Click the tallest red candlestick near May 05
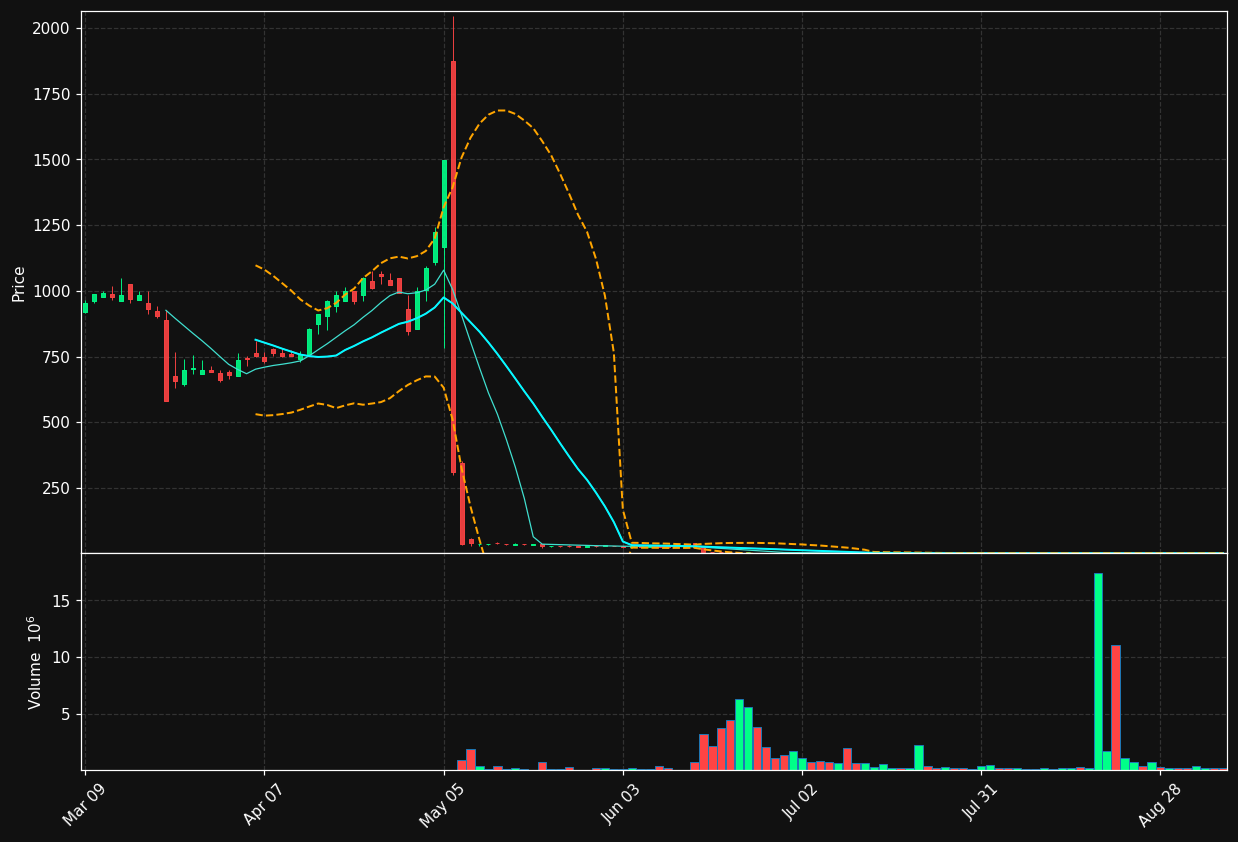Viewport: 1238px width, 842px height. pyautogui.click(x=453, y=267)
